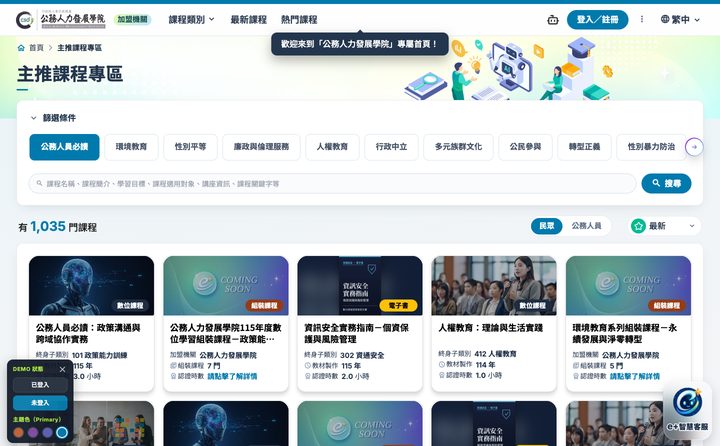The height and width of the screenshot is (446, 720).
Task: Expand the 課程類別 dropdown menu
Action: click(x=191, y=20)
